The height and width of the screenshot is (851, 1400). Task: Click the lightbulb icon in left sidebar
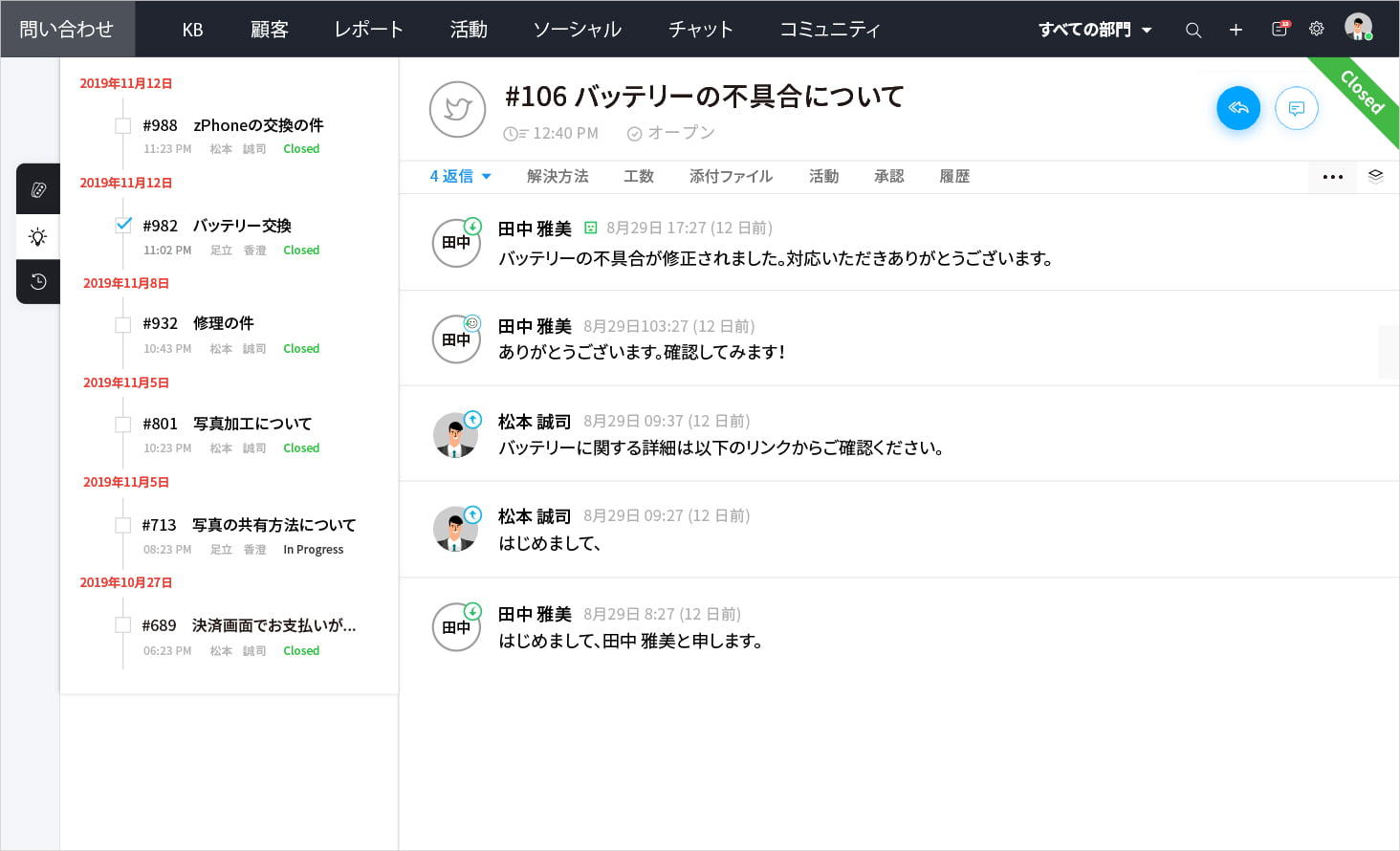38,236
